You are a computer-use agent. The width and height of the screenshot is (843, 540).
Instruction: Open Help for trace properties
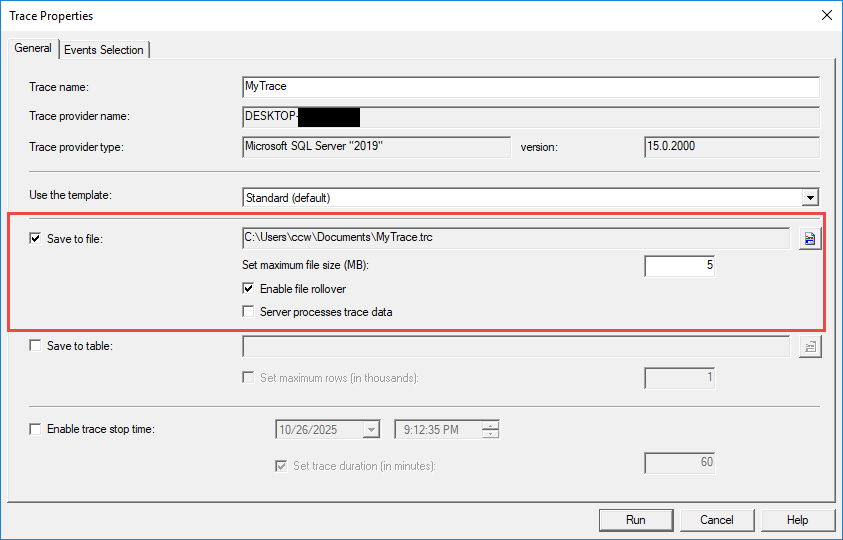(798, 520)
